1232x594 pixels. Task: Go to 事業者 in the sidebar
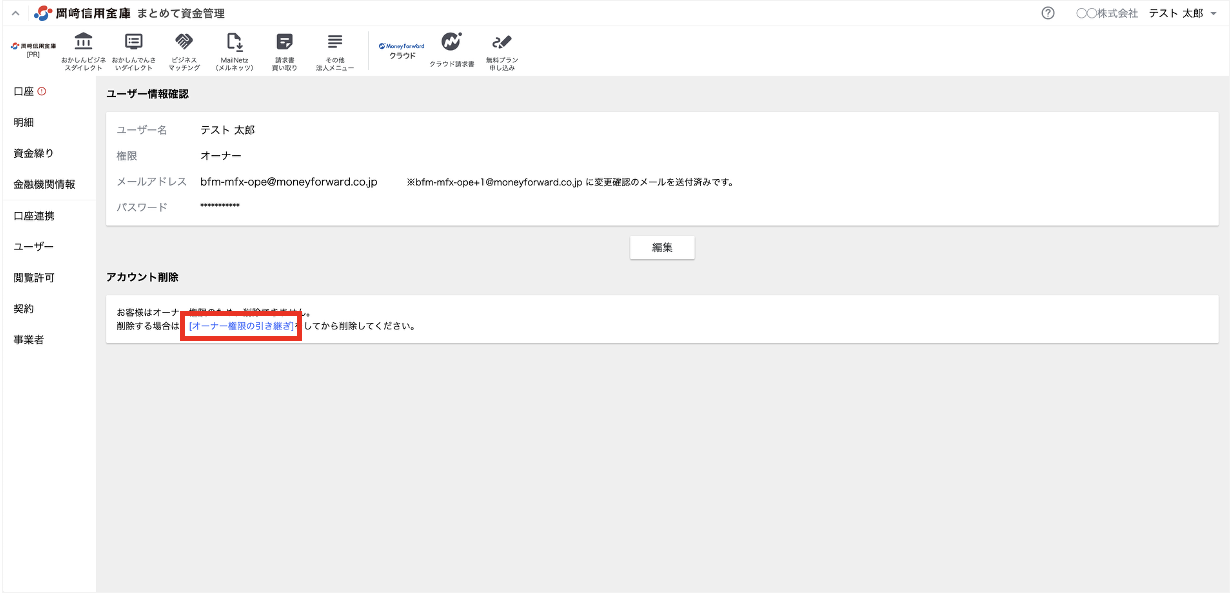click(x=28, y=339)
